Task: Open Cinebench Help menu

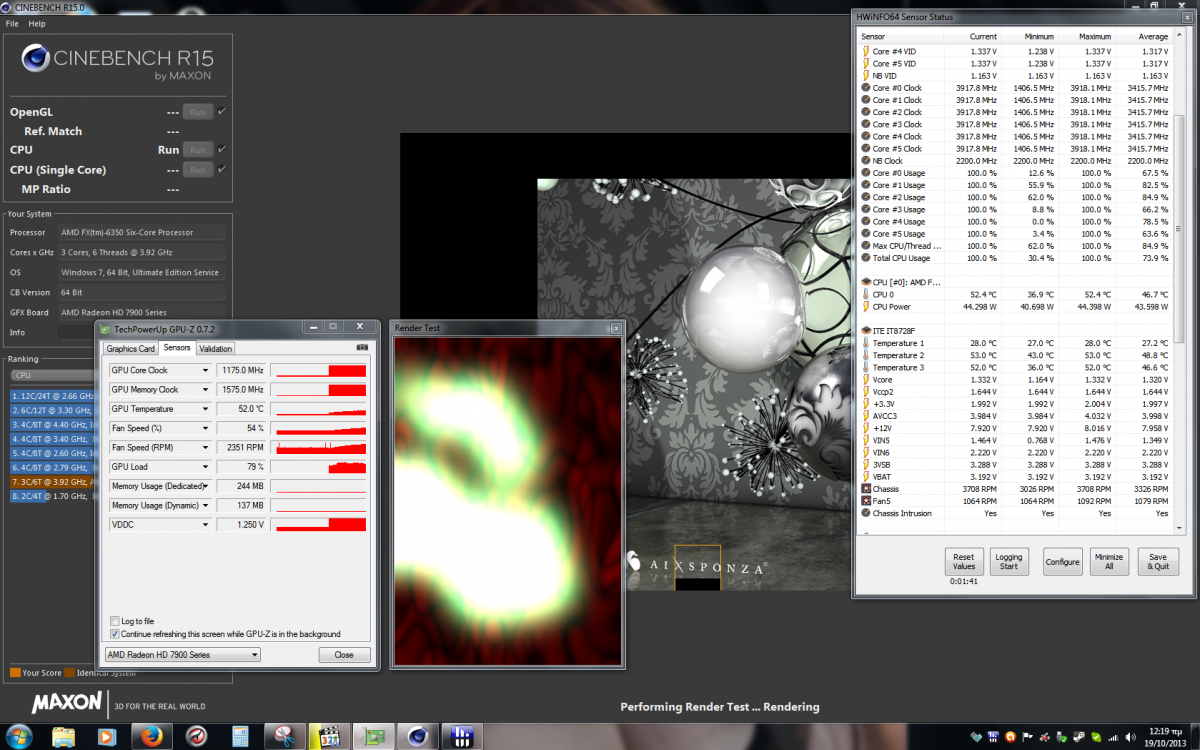Action: pyautogui.click(x=37, y=23)
